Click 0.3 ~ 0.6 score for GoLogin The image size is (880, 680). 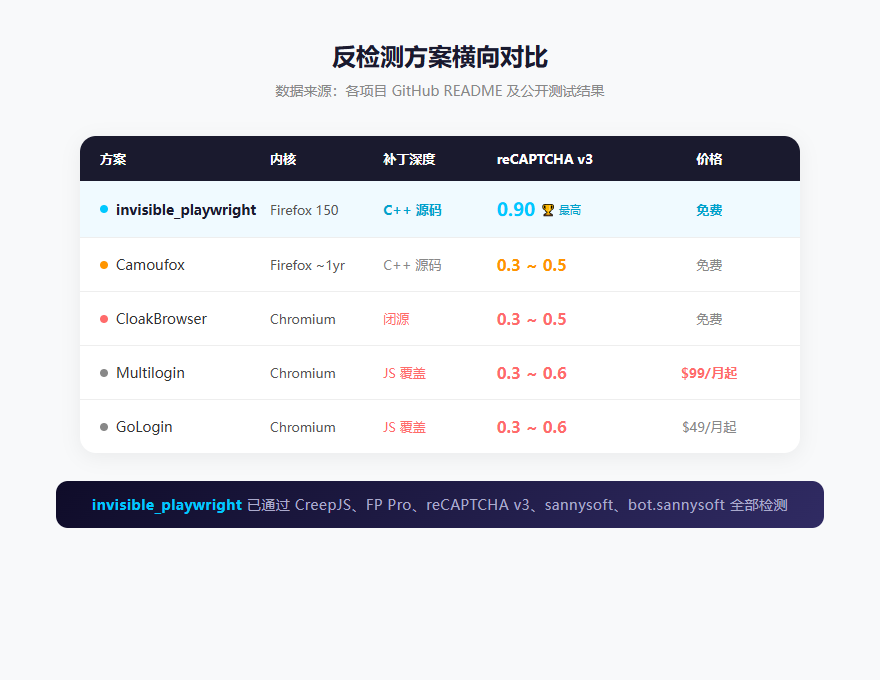pos(531,427)
